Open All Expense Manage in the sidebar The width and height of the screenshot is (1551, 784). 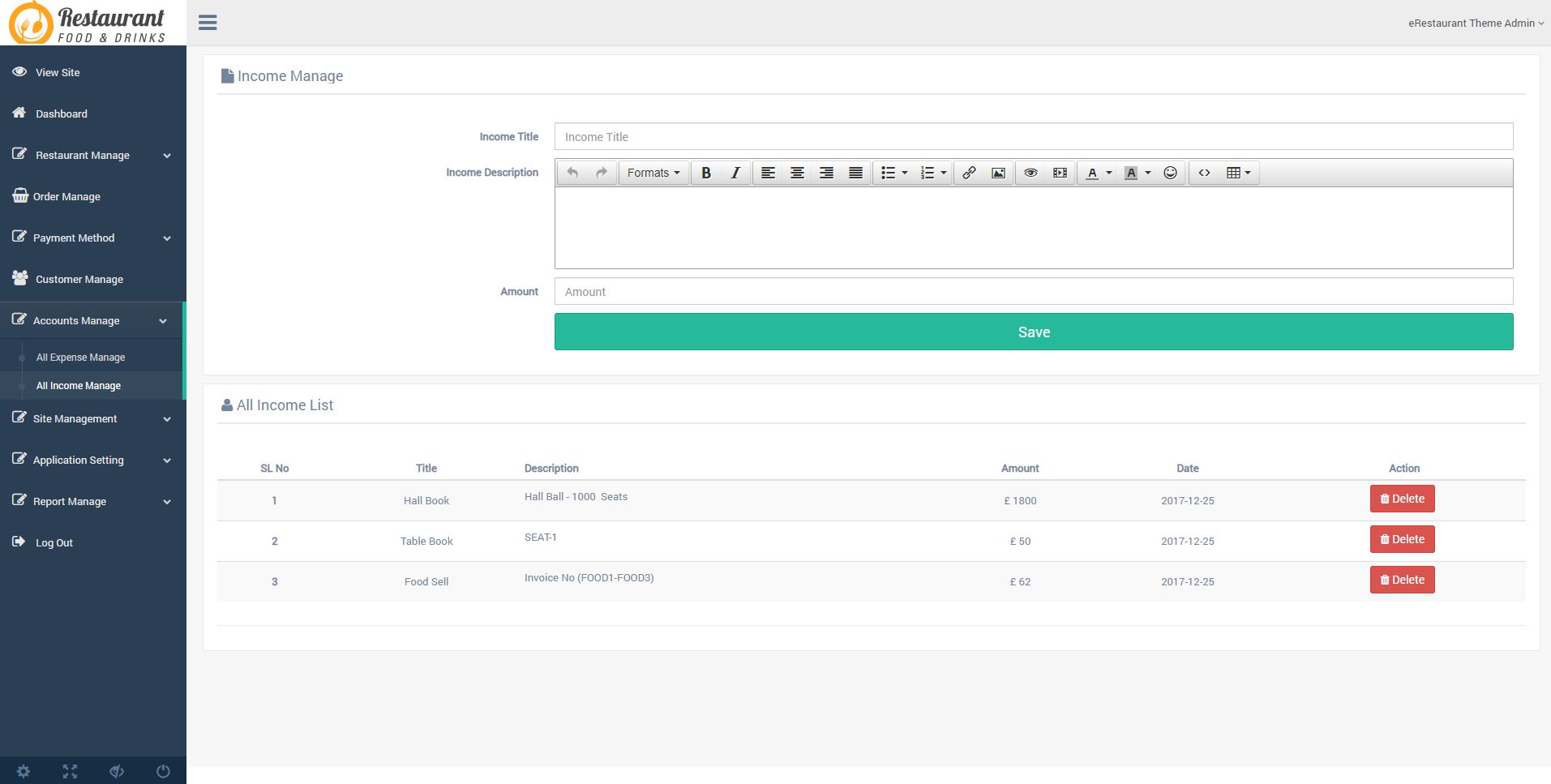coord(80,357)
